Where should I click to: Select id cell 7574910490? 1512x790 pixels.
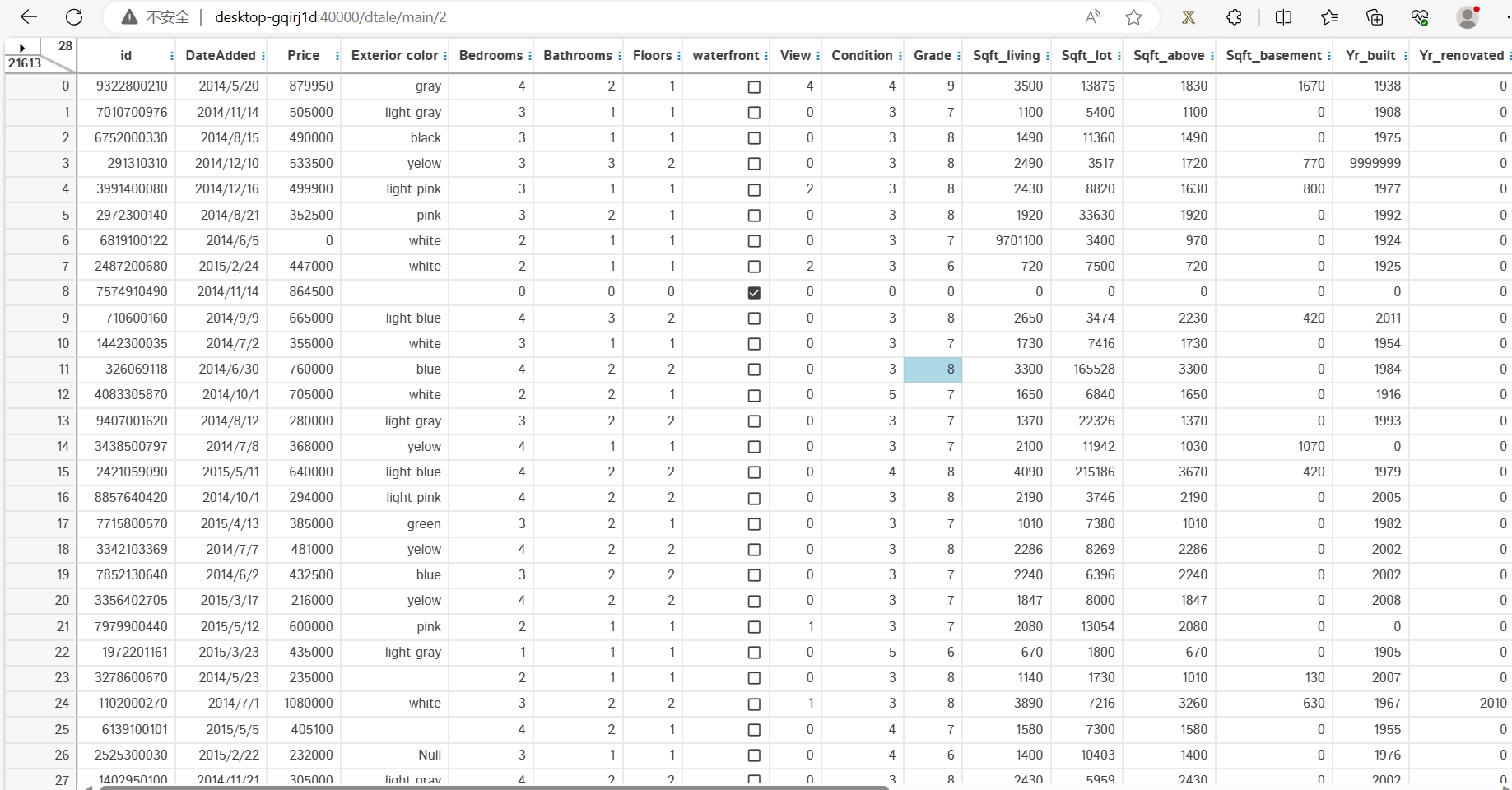pyautogui.click(x=126, y=292)
